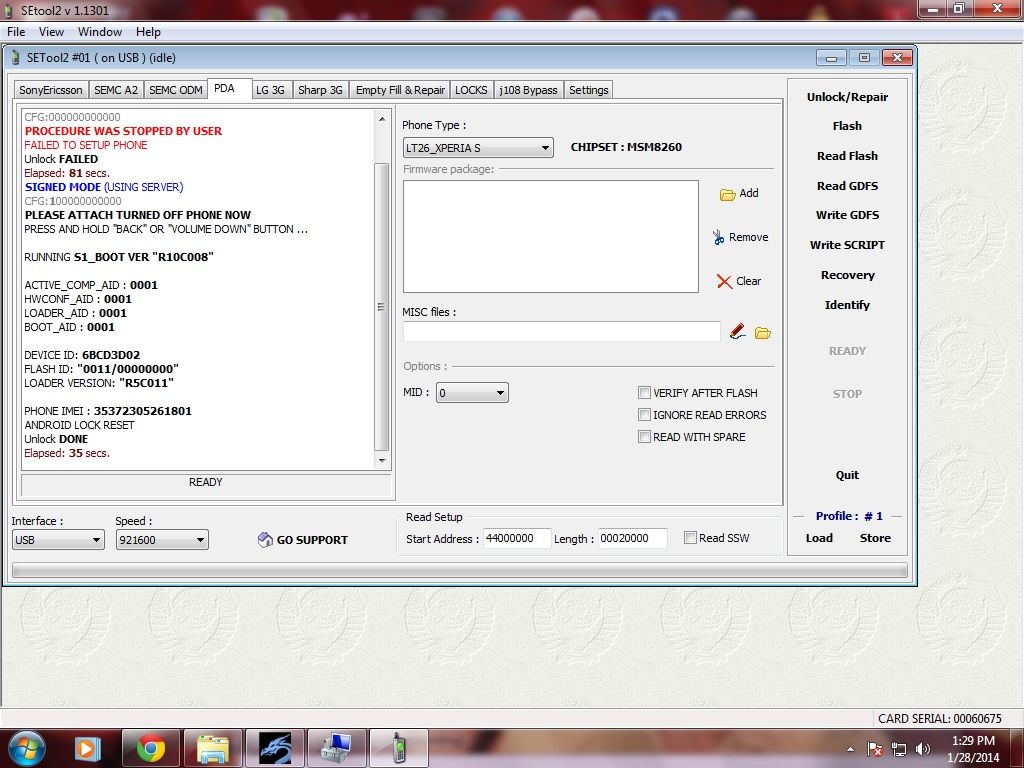Open the Phone Type LT26_XPERIA S dropdown
Viewport: 1024px width, 768px height.
click(x=478, y=148)
